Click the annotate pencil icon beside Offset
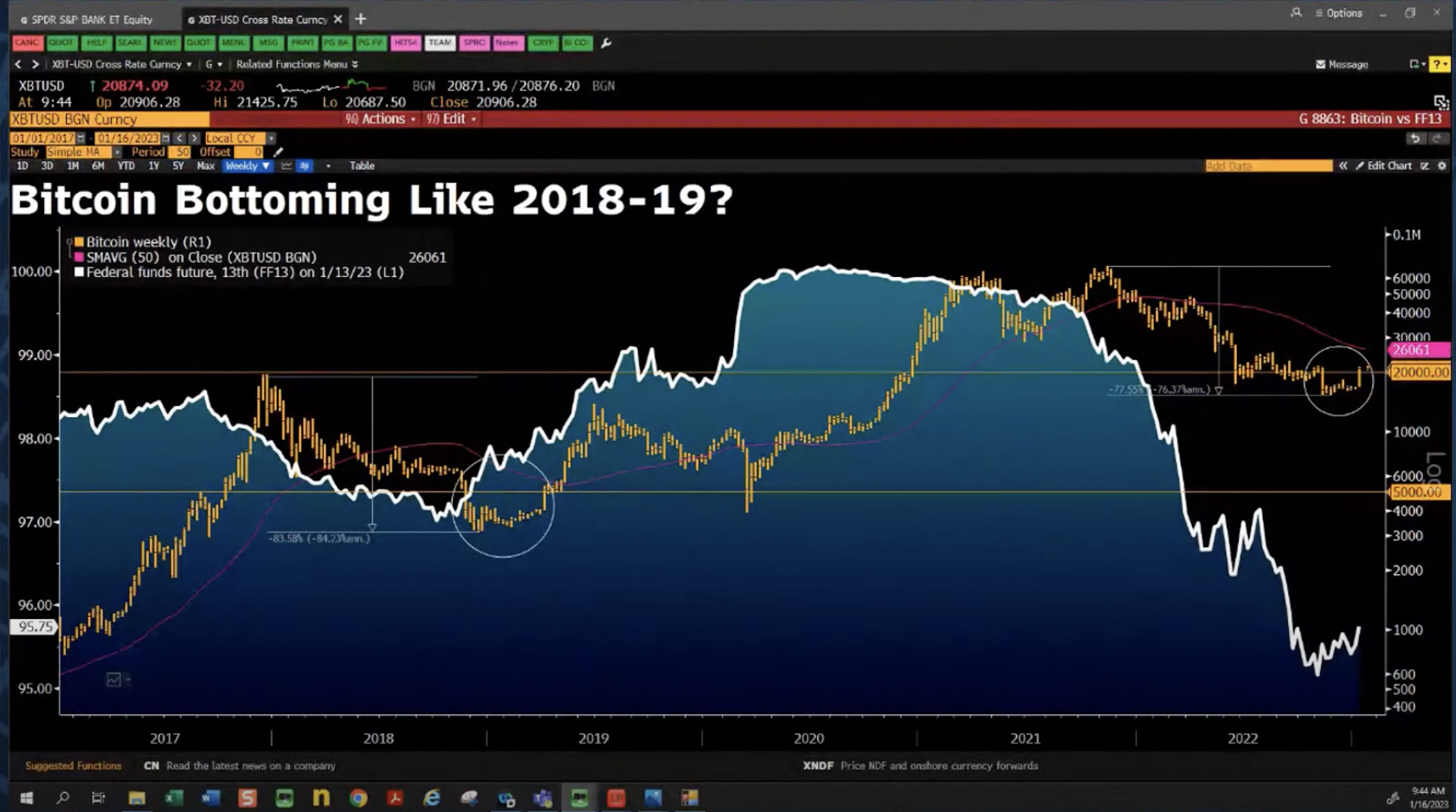The image size is (1456, 812). coord(278,152)
